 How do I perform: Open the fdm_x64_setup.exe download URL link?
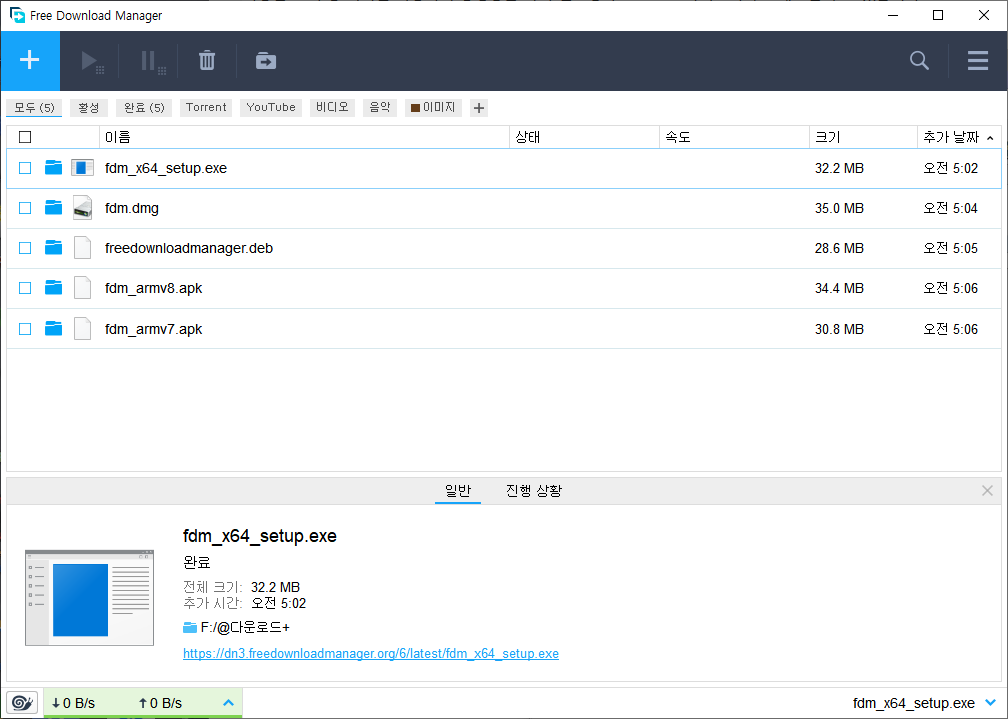[x=371, y=653]
